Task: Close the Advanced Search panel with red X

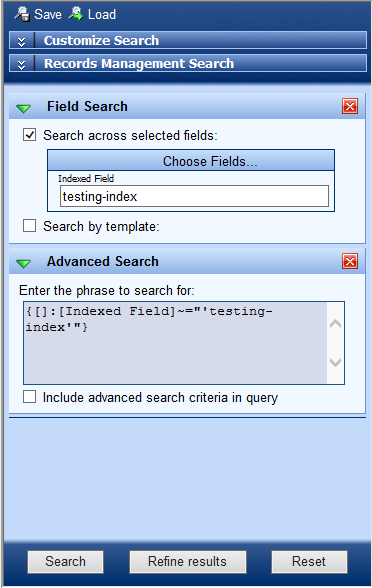Action: tap(350, 261)
